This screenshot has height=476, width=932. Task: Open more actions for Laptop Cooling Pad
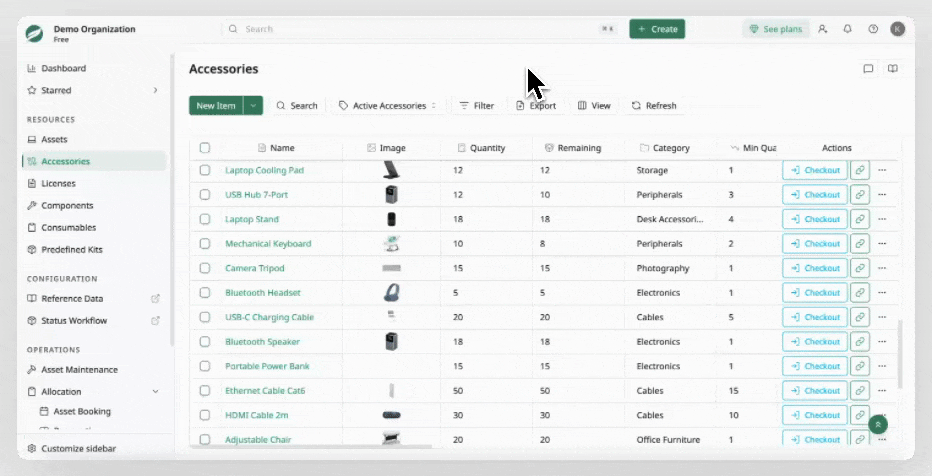point(882,170)
